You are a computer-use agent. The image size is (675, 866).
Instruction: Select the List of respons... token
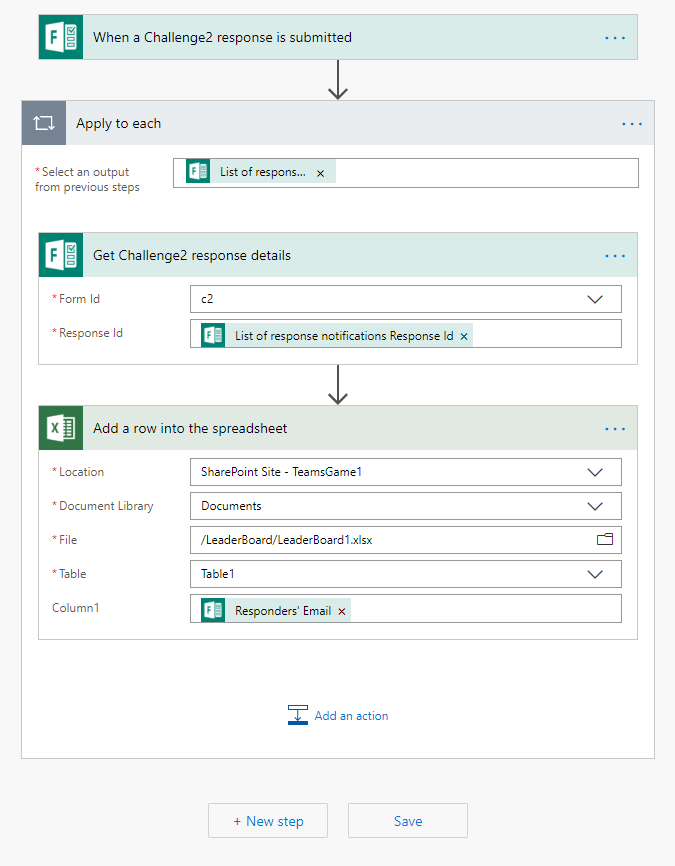[x=262, y=172]
